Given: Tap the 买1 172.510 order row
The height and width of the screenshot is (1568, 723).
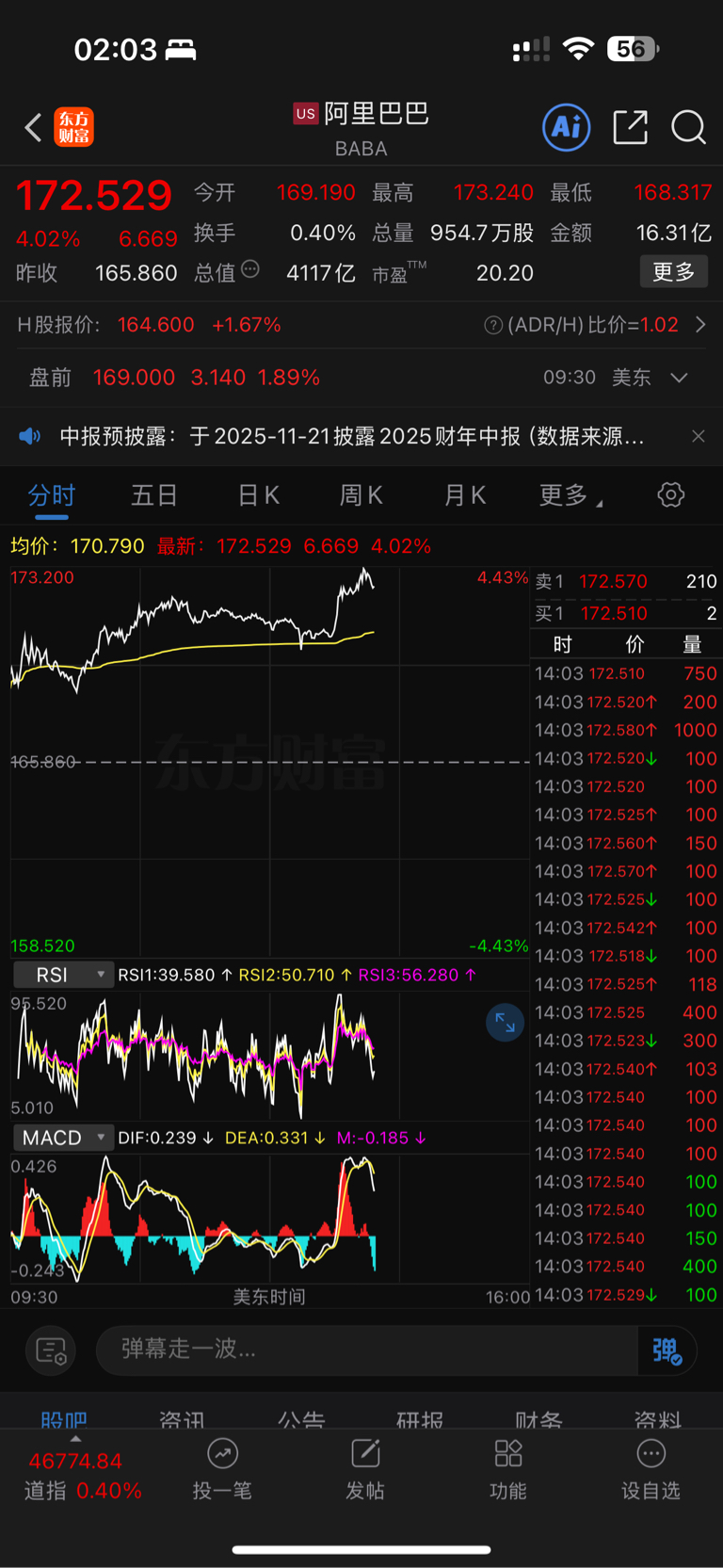Looking at the screenshot, I should pos(626,613).
